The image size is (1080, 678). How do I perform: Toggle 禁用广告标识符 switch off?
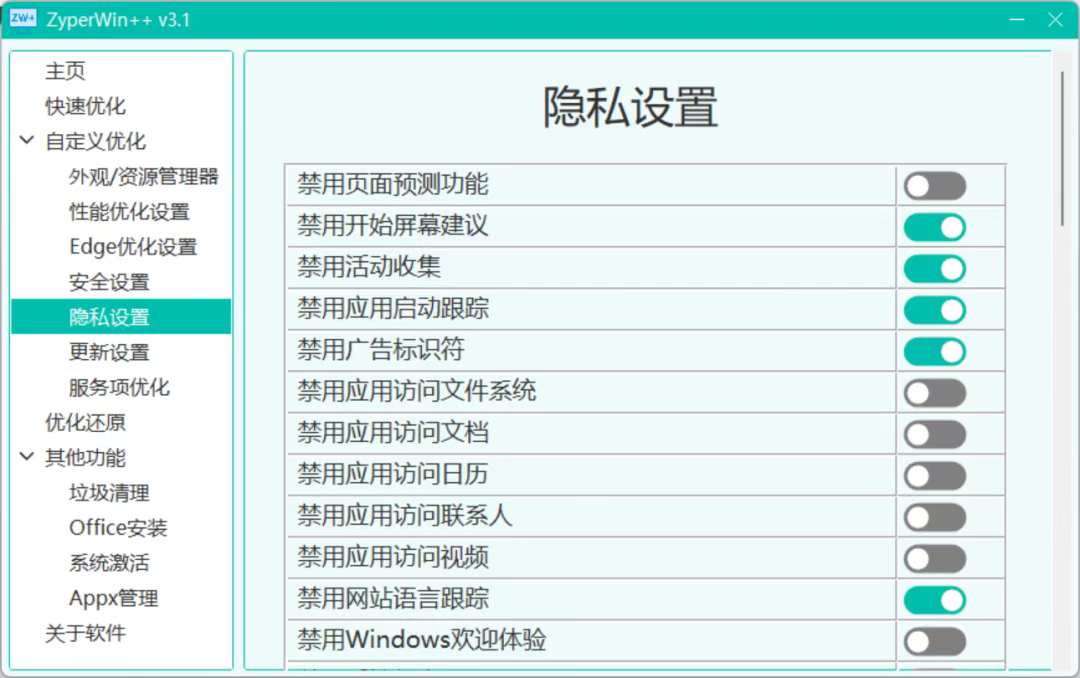point(935,352)
